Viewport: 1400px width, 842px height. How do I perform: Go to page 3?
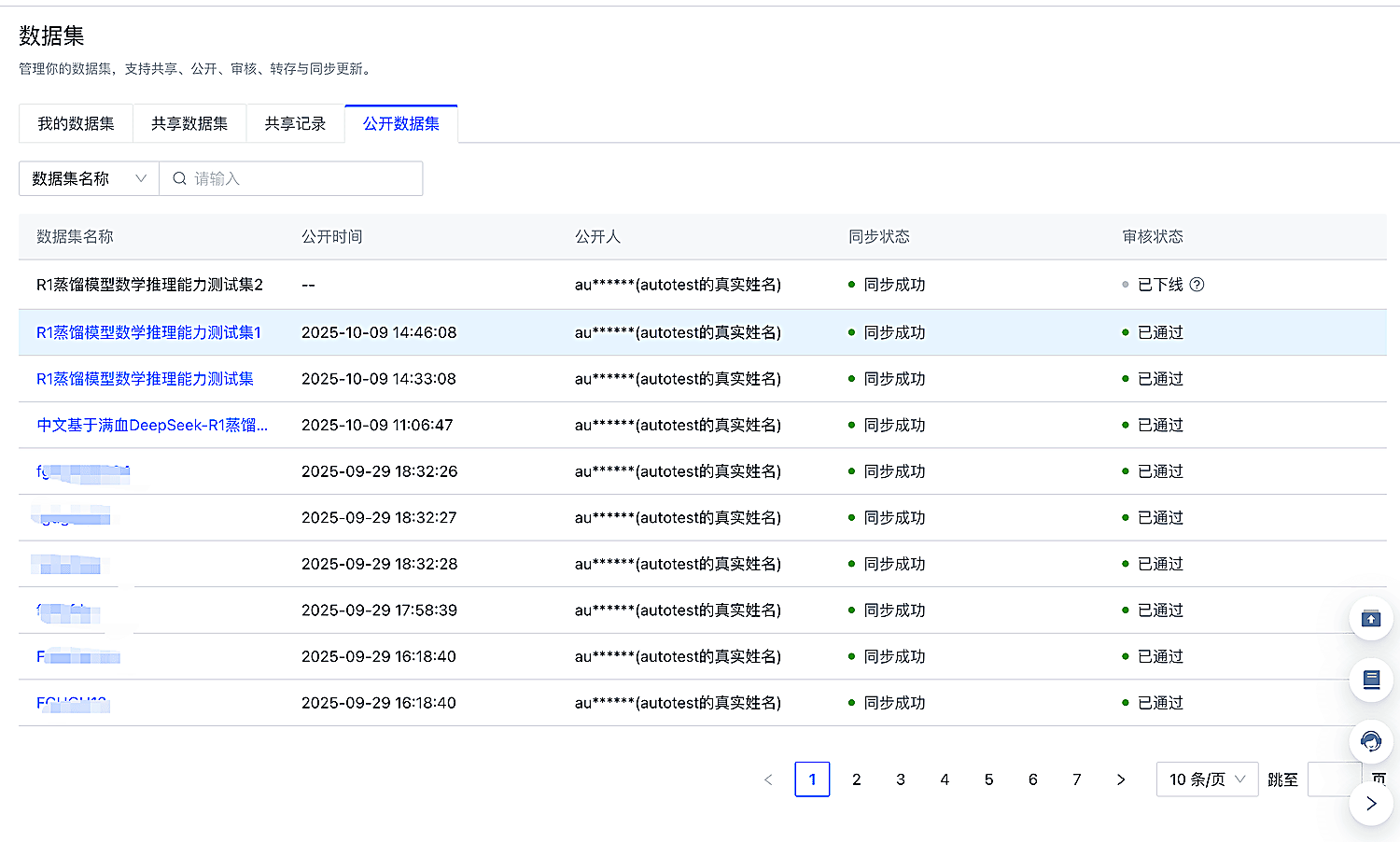pos(901,779)
